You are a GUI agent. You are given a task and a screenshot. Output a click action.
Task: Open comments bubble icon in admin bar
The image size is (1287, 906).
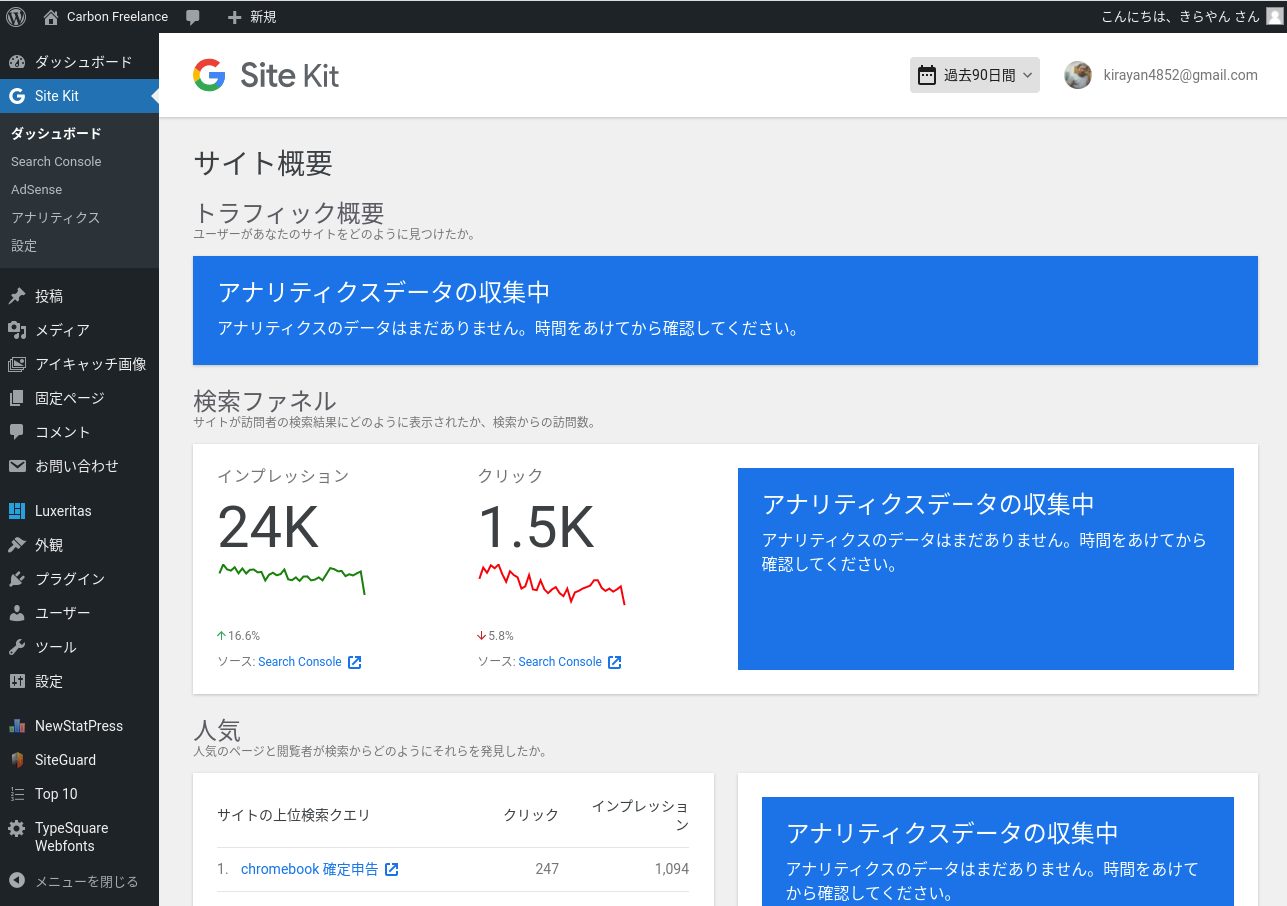[193, 17]
